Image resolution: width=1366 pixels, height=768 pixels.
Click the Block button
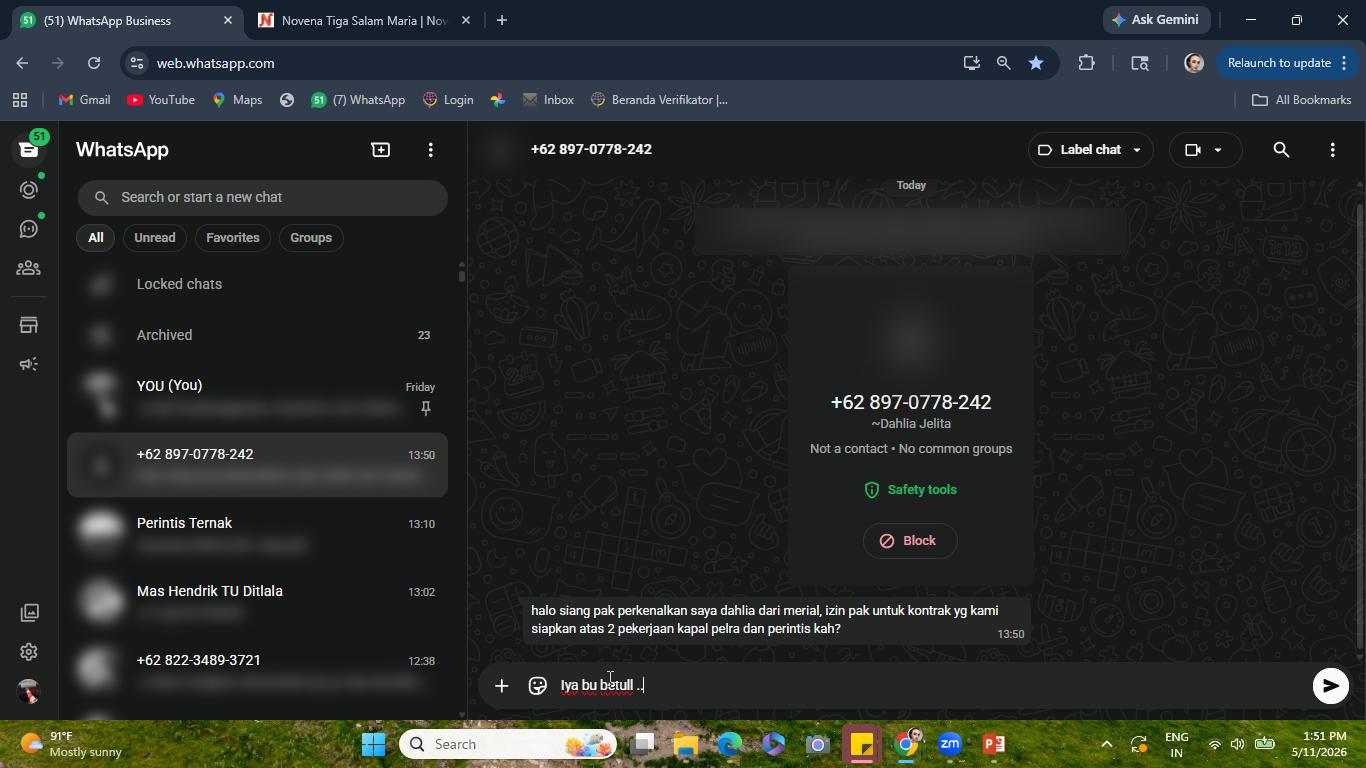(x=910, y=541)
